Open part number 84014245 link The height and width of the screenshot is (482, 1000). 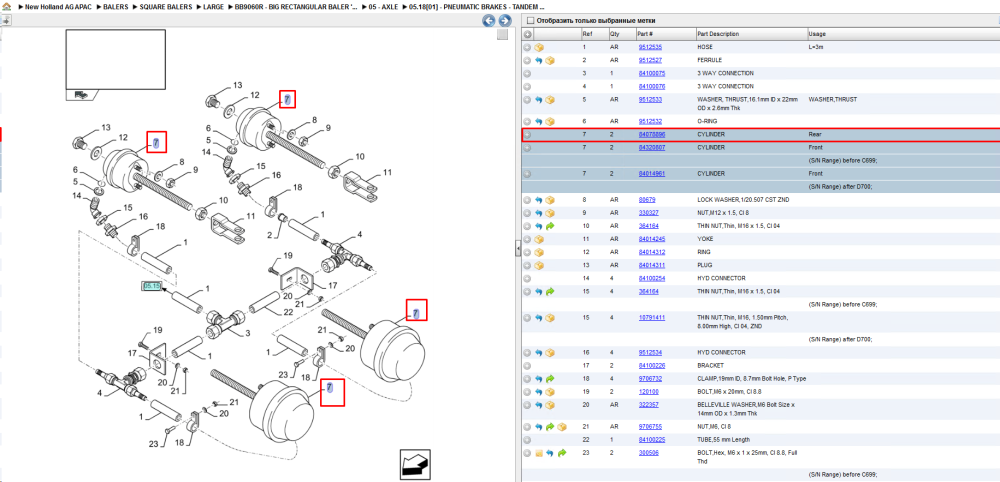[652, 239]
